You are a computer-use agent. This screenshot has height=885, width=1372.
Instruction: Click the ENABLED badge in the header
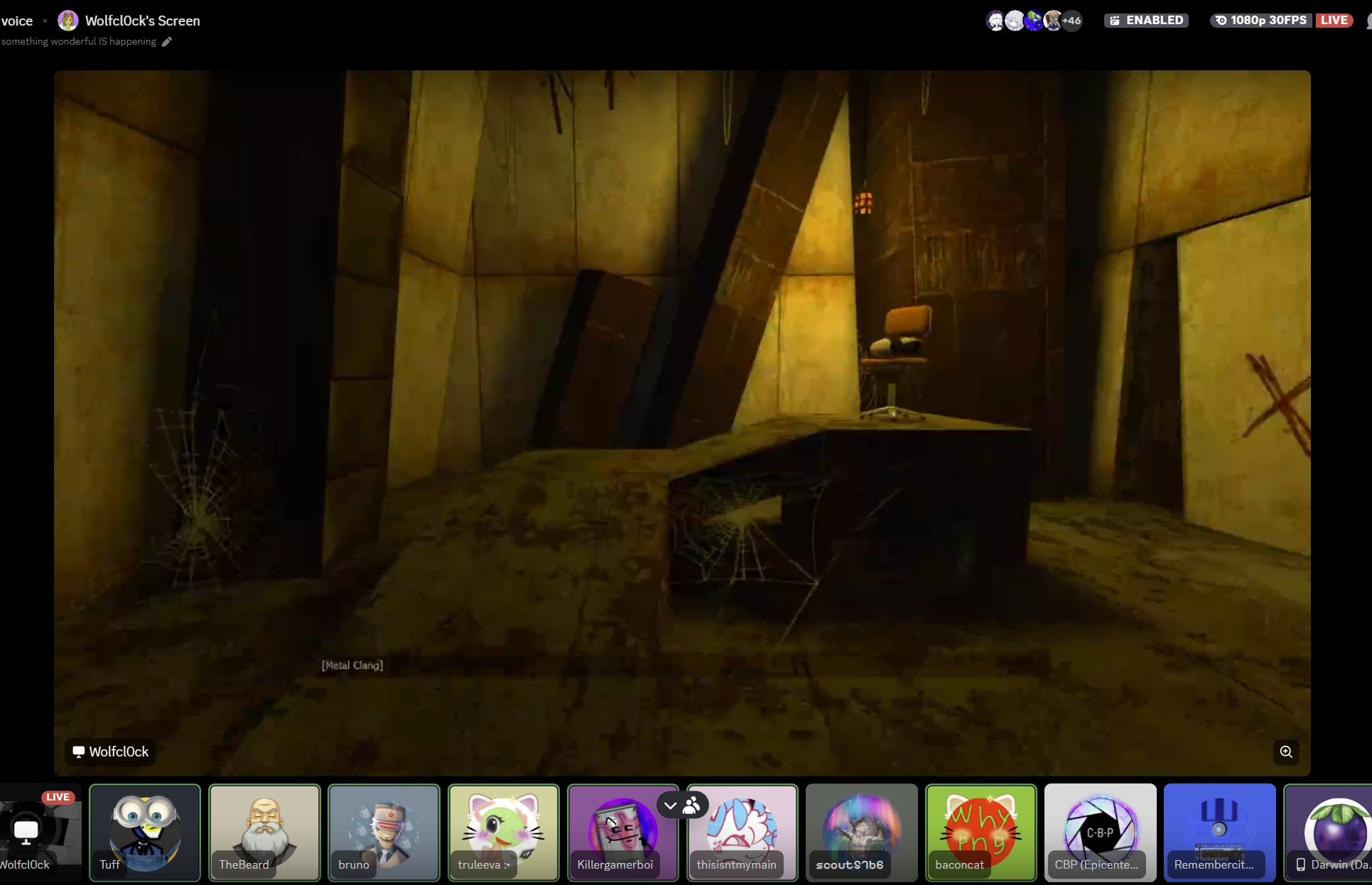(1147, 21)
